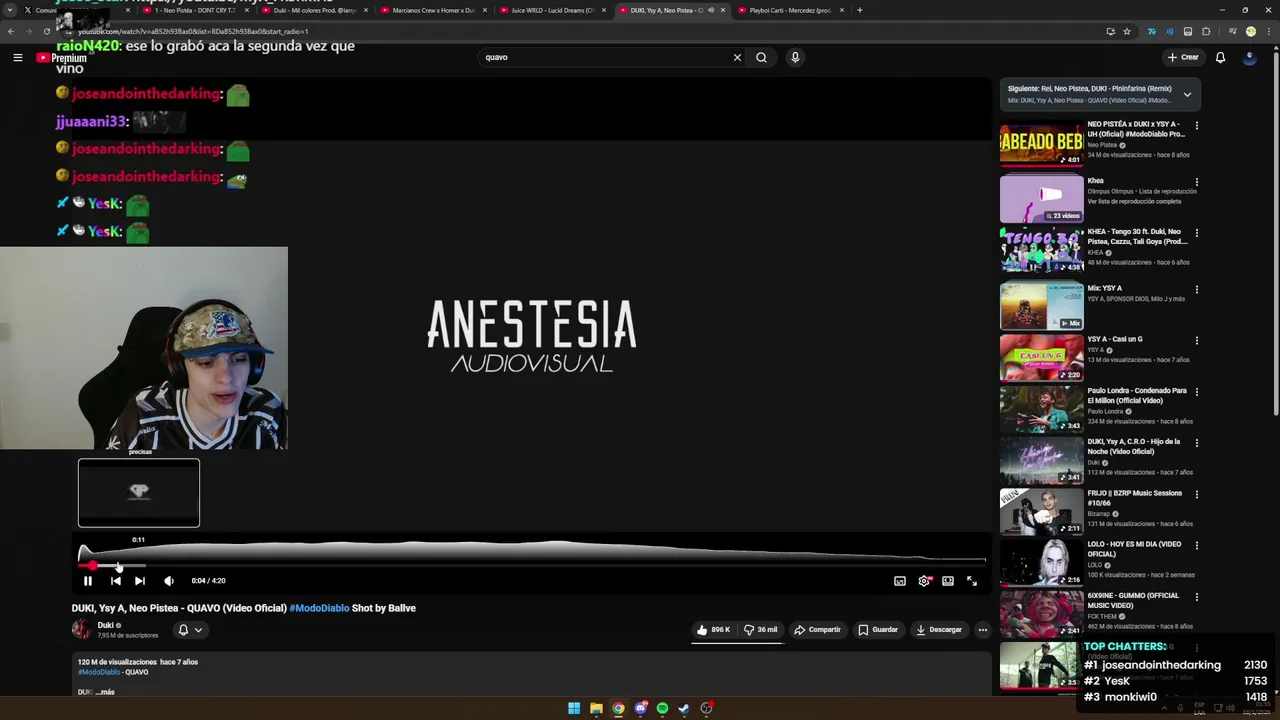Open the video in fullscreen
This screenshot has height=720, width=1280.
tap(972, 580)
